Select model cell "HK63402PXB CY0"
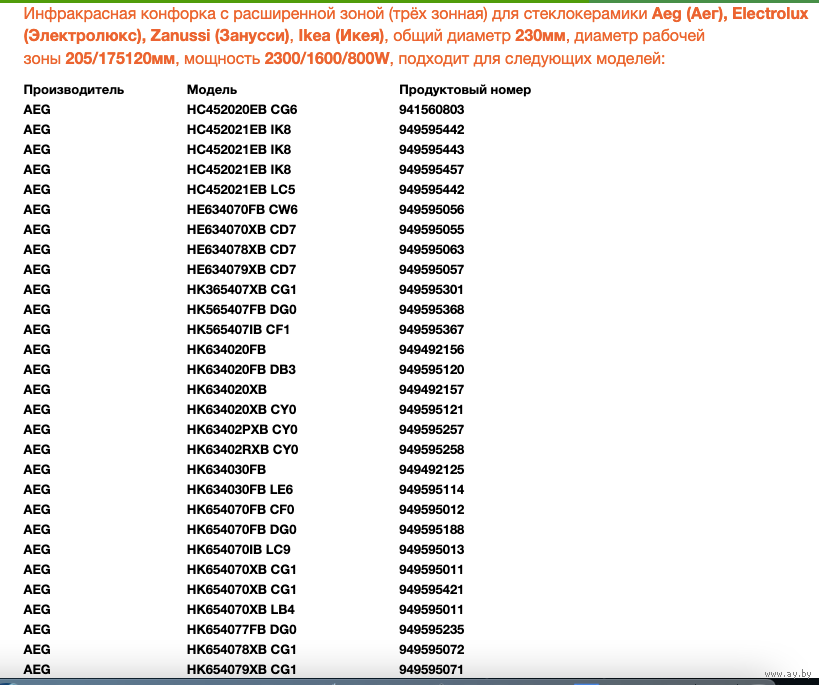 click(242, 429)
